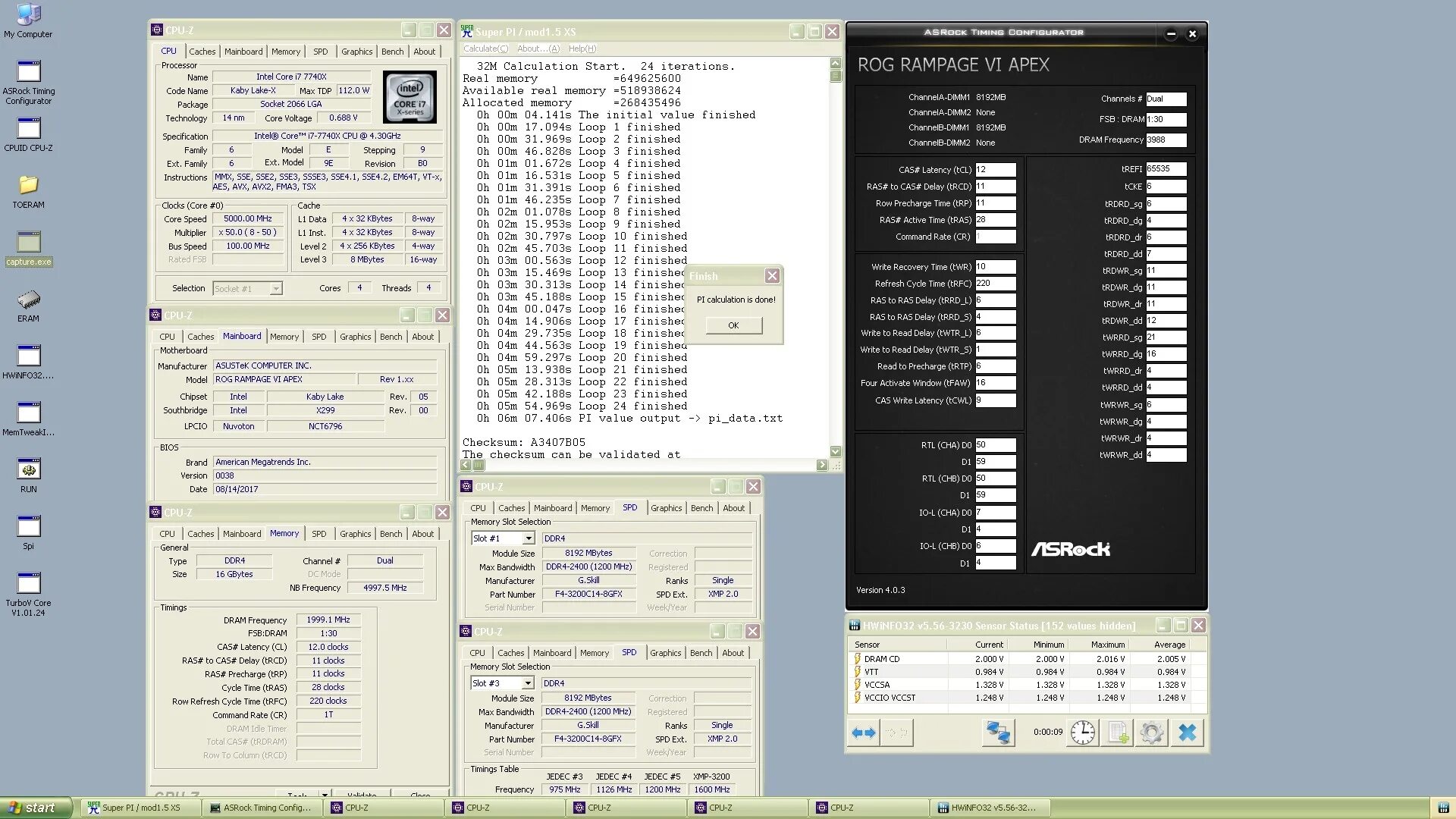Click the Channels # field showing Dual
This screenshot has width=1456, height=819.
[x=1166, y=99]
